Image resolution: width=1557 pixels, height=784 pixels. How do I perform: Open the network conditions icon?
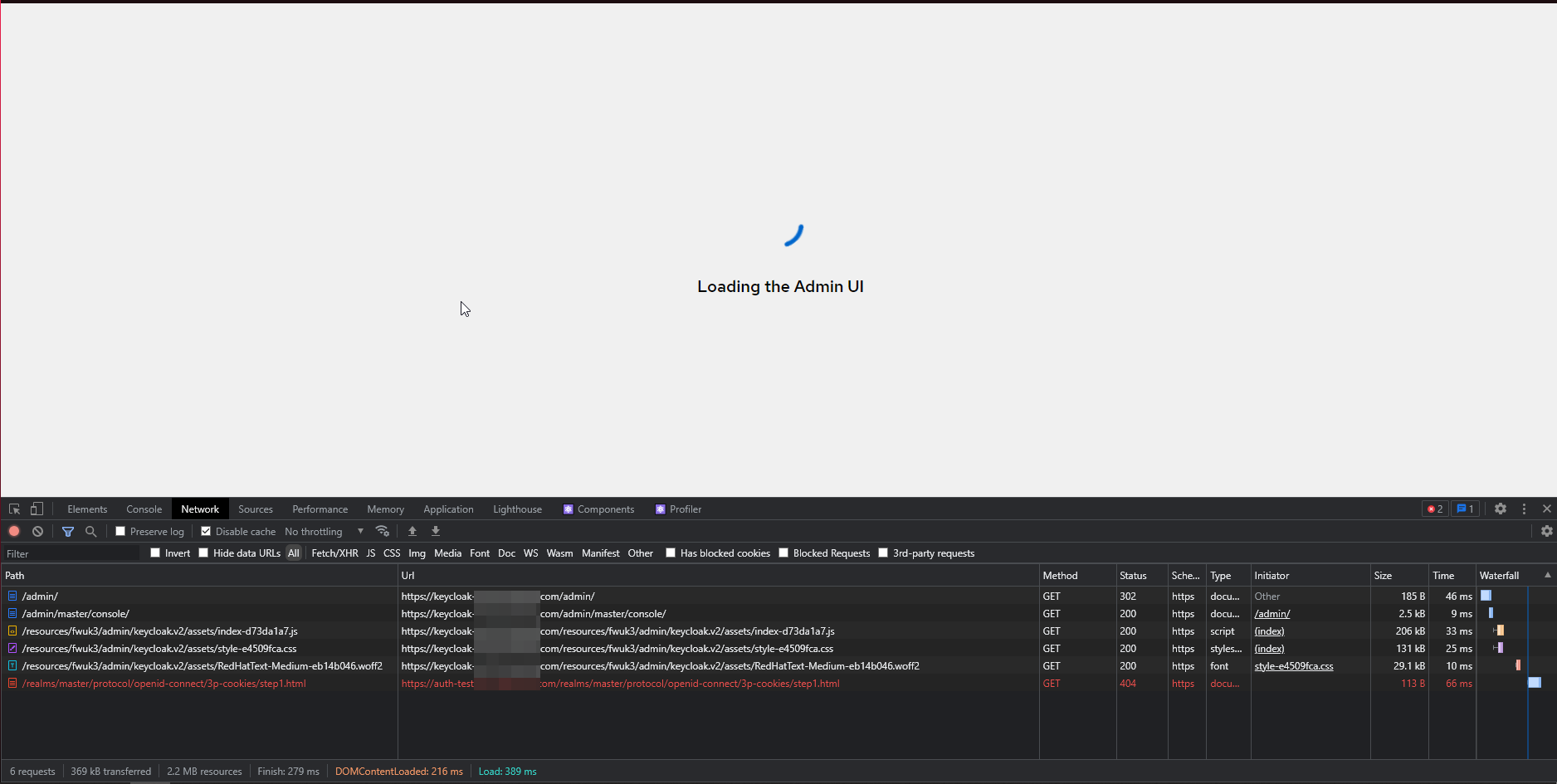pos(383,531)
